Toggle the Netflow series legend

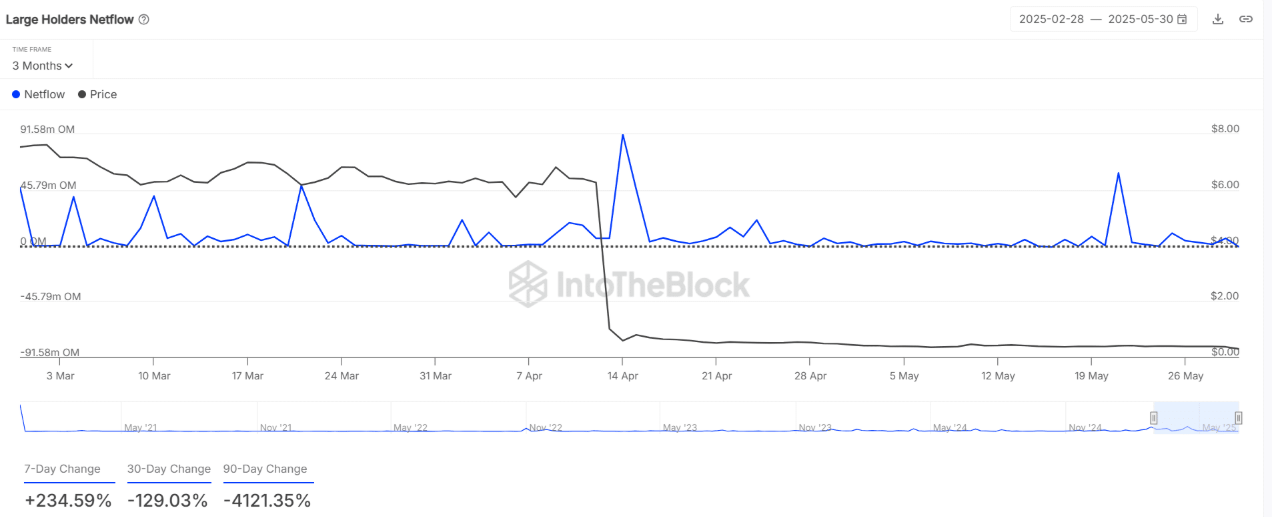click(38, 94)
